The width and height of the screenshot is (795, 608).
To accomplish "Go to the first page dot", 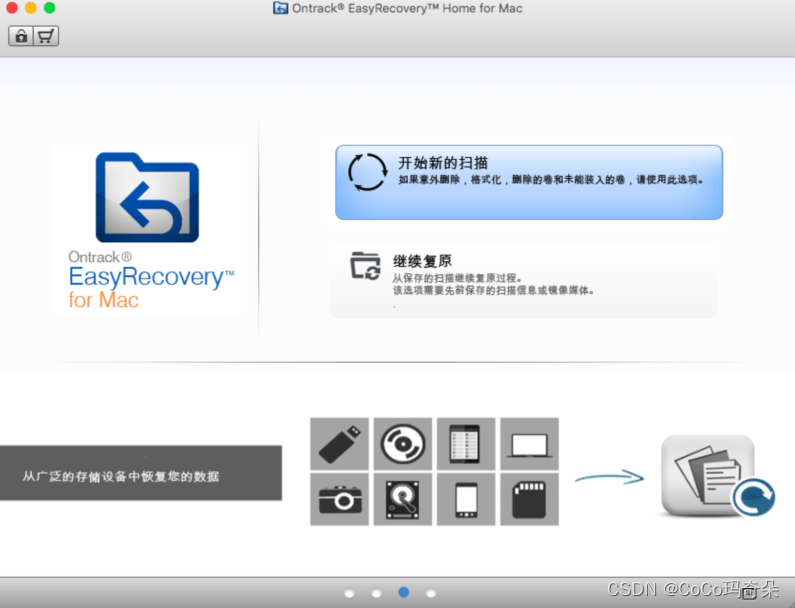I will tap(349, 593).
